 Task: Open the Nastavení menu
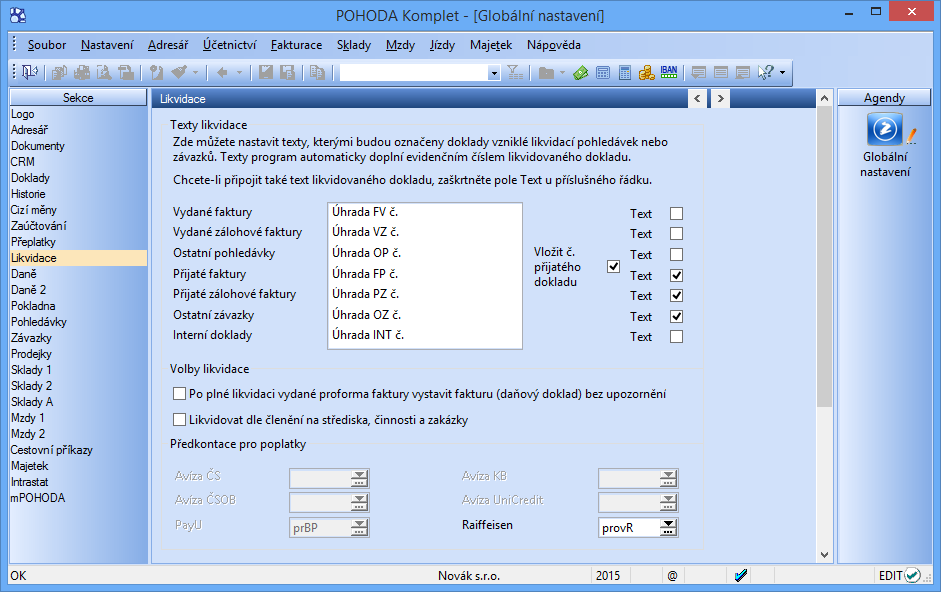tap(107, 45)
